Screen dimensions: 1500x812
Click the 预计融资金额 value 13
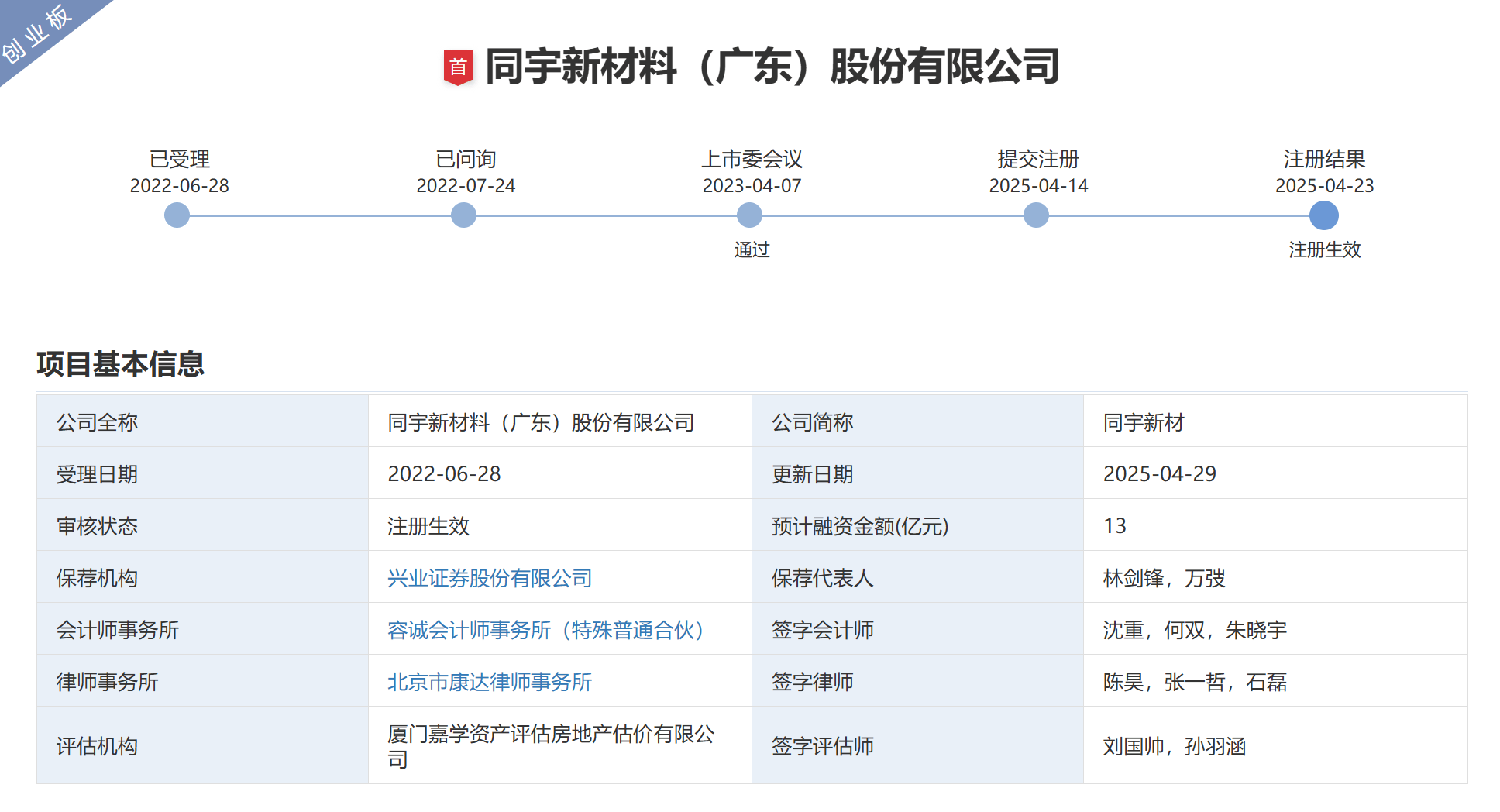(1114, 526)
